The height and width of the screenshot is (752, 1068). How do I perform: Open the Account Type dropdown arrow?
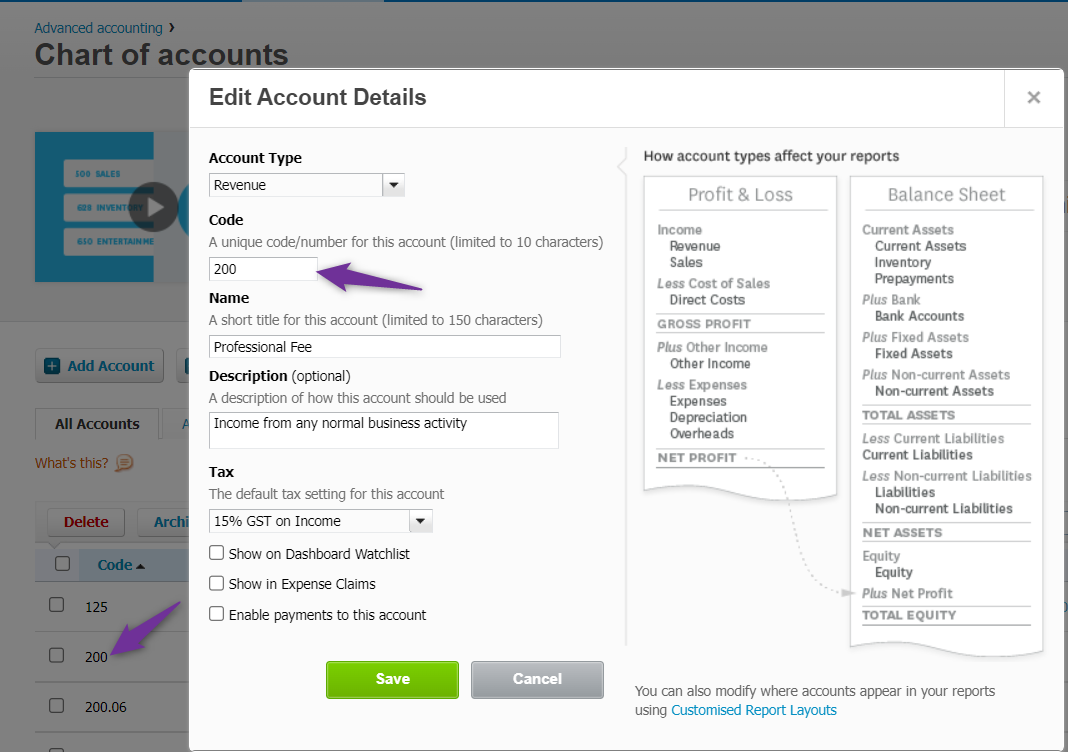click(394, 185)
